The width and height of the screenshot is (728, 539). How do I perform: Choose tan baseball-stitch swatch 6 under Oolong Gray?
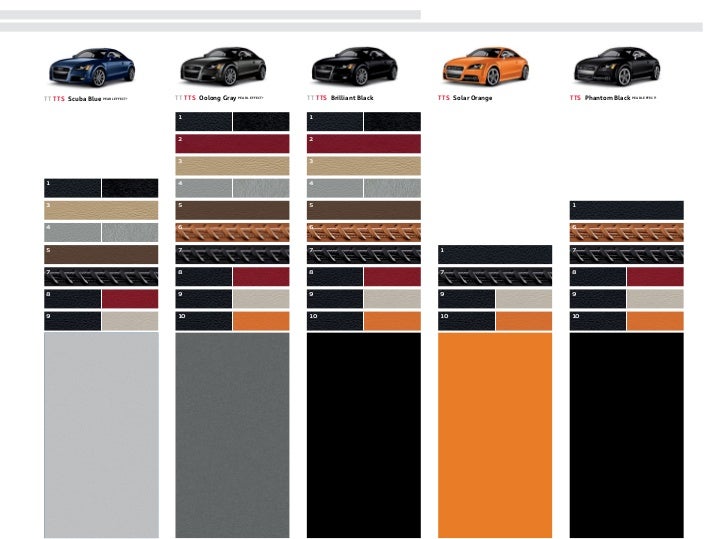(x=232, y=233)
